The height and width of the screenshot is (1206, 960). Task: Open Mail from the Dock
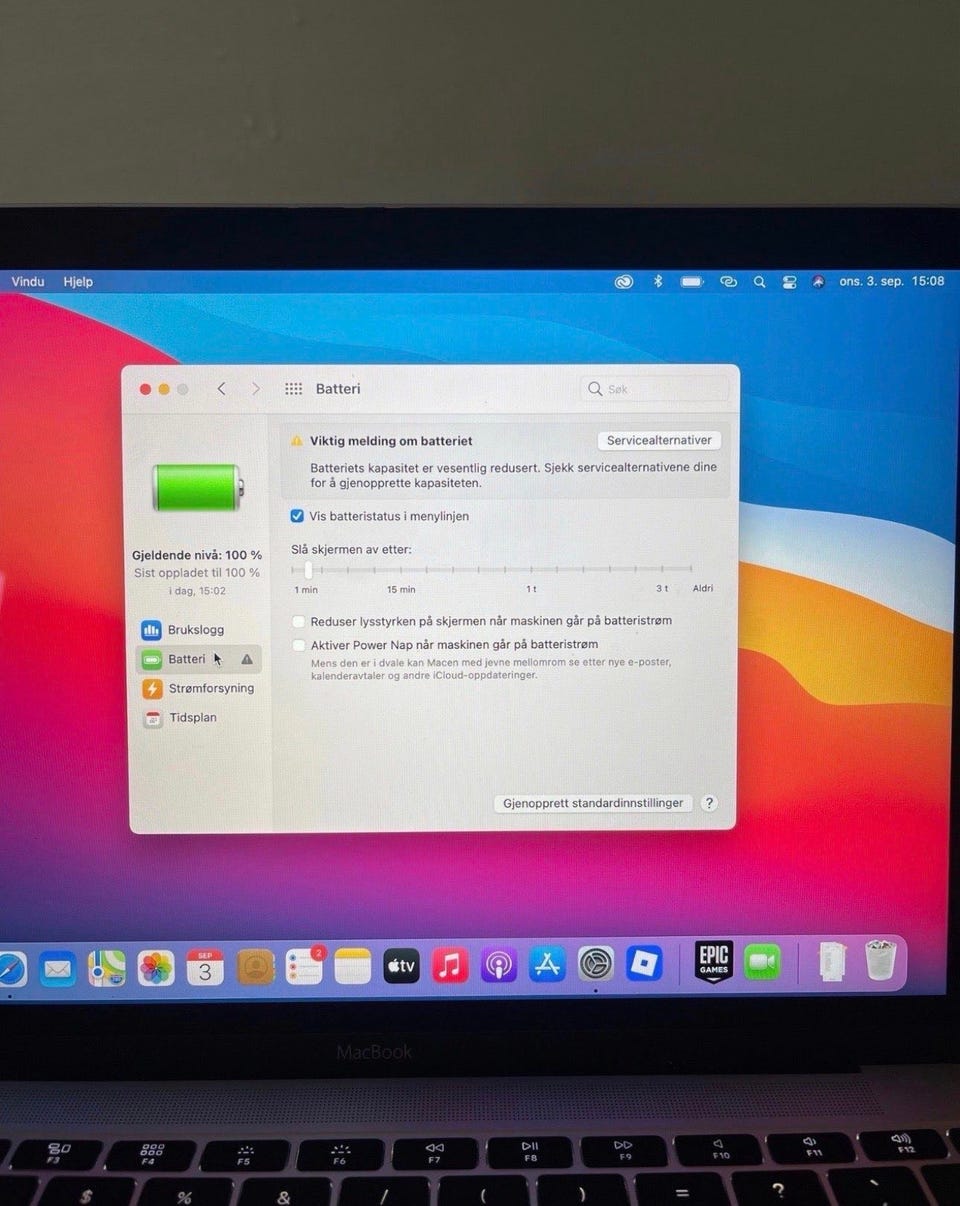click(58, 968)
